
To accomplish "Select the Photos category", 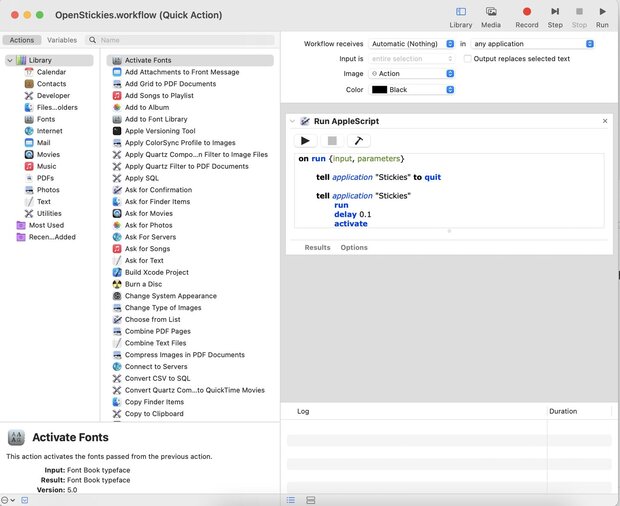I will [x=48, y=190].
